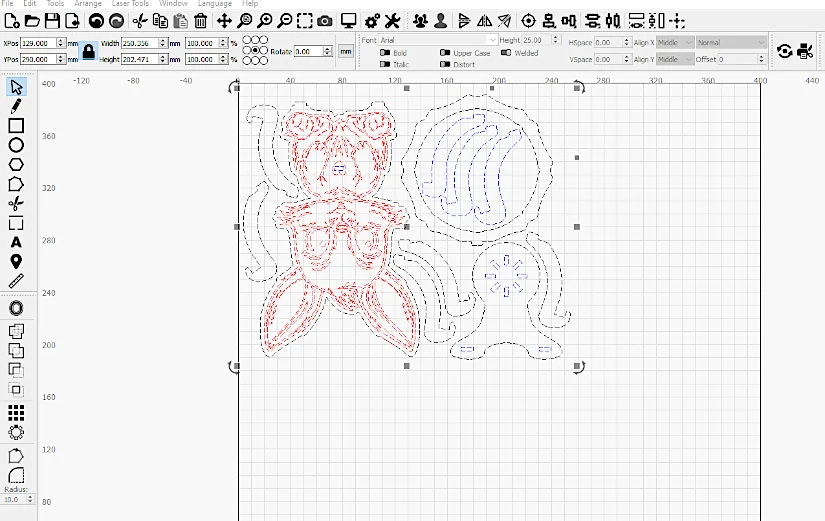825x521 pixels.
Task: Click the trash Delete icon
Action: [200, 21]
